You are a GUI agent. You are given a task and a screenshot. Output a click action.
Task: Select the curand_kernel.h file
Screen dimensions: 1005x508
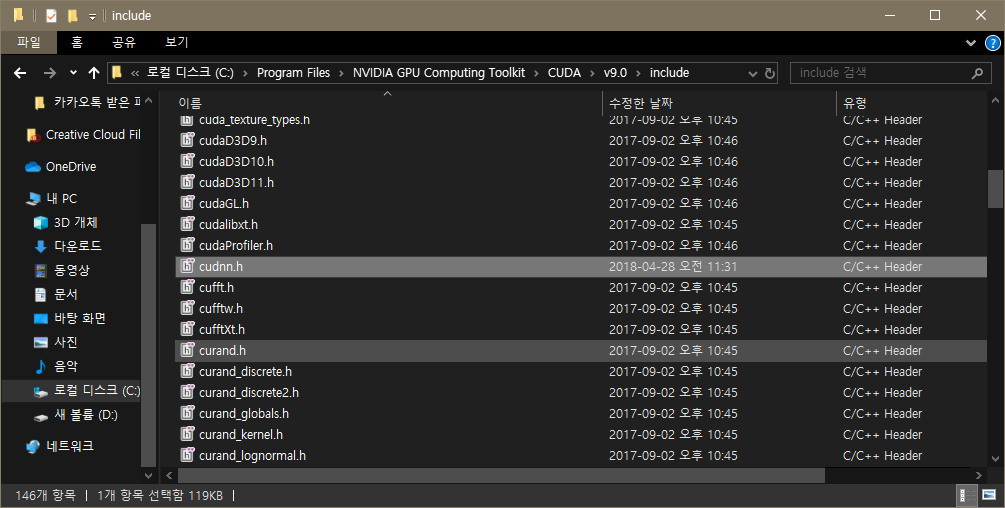click(x=581, y=434)
